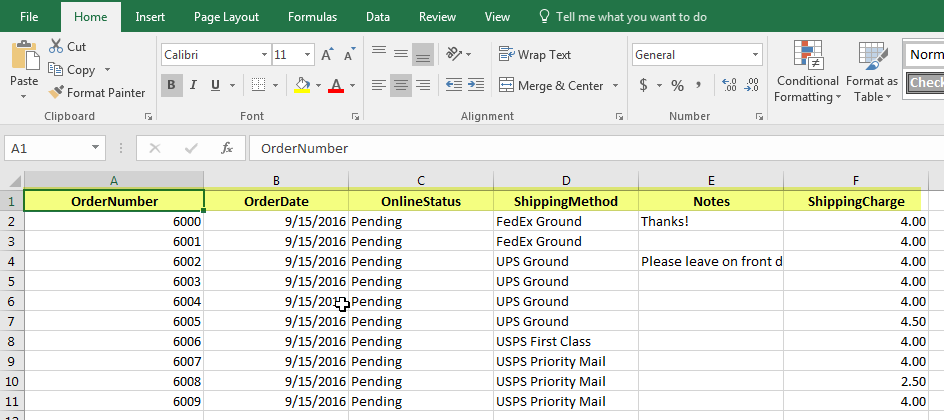Viewport: 944px width, 420px height.
Task: Select row 7 header
Action: tap(11, 321)
